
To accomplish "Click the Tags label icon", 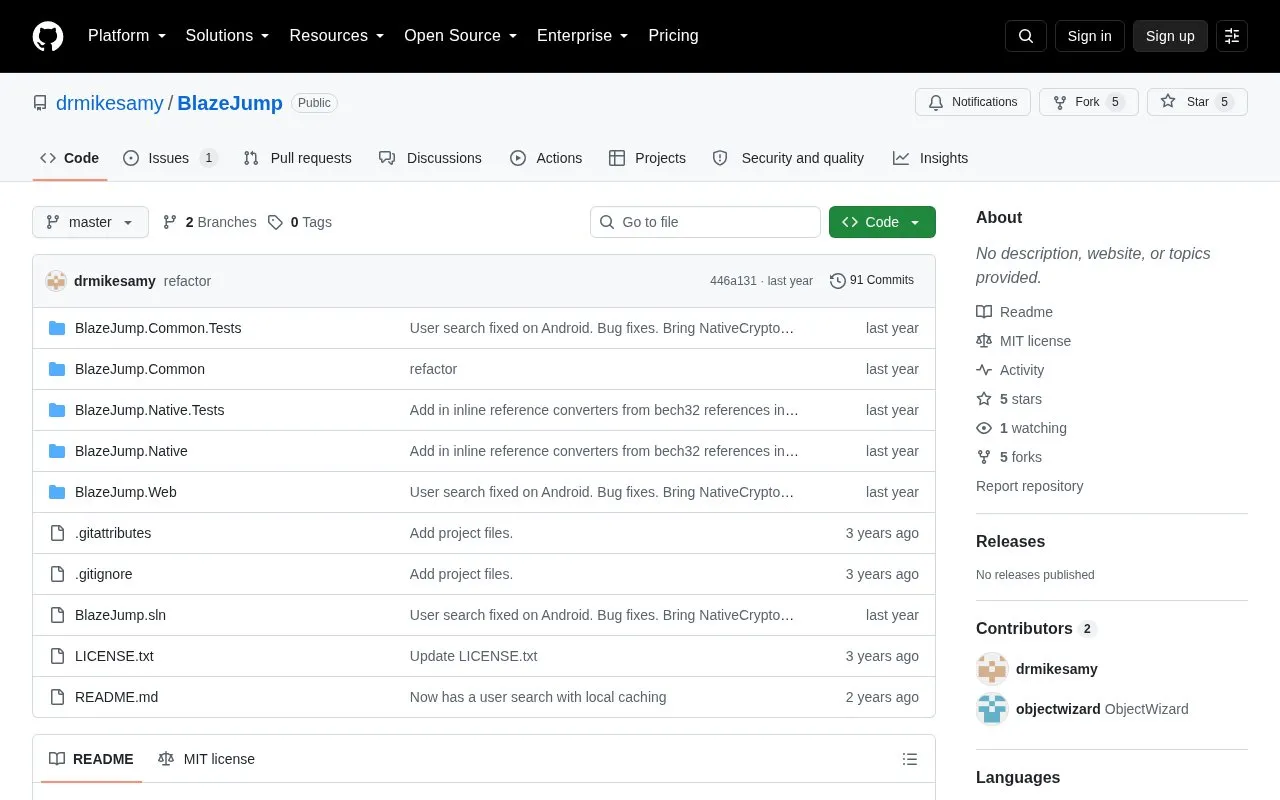I will pyautogui.click(x=275, y=222).
